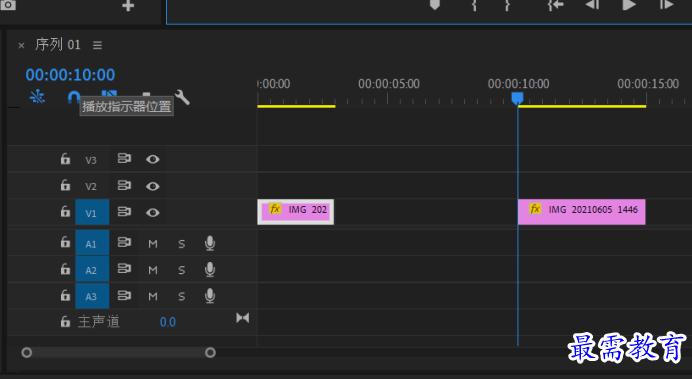Toggle lock on V1 track
Image resolution: width=692 pixels, height=379 pixels.
point(65,212)
